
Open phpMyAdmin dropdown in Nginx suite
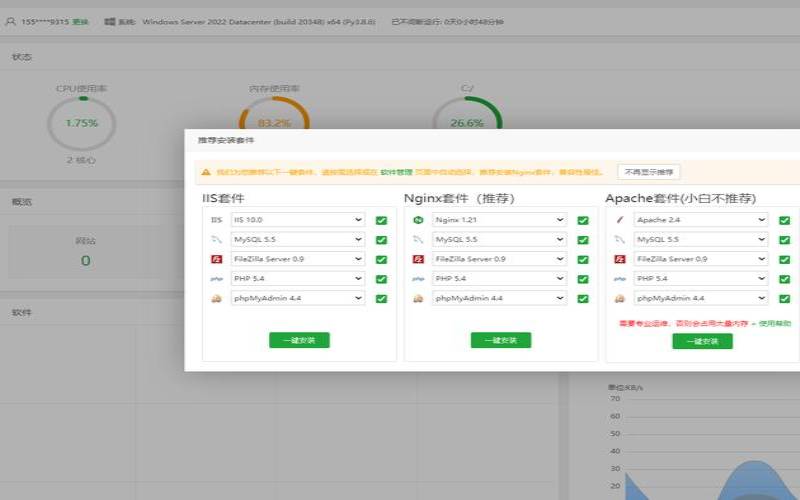499,298
